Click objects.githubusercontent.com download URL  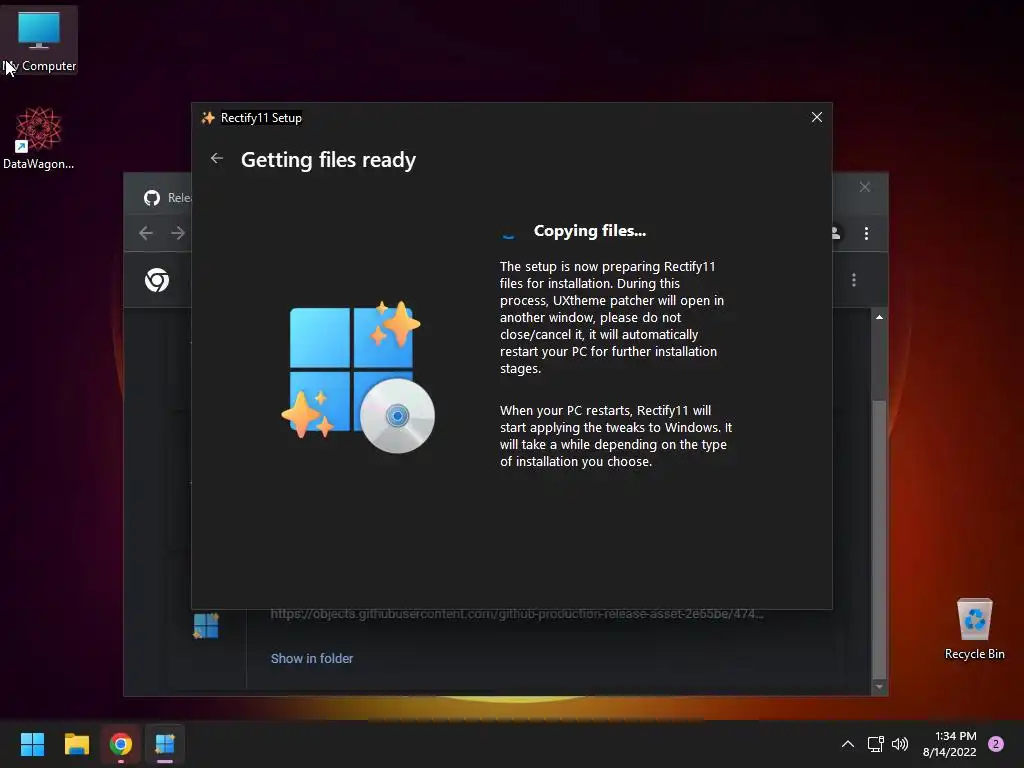point(517,614)
